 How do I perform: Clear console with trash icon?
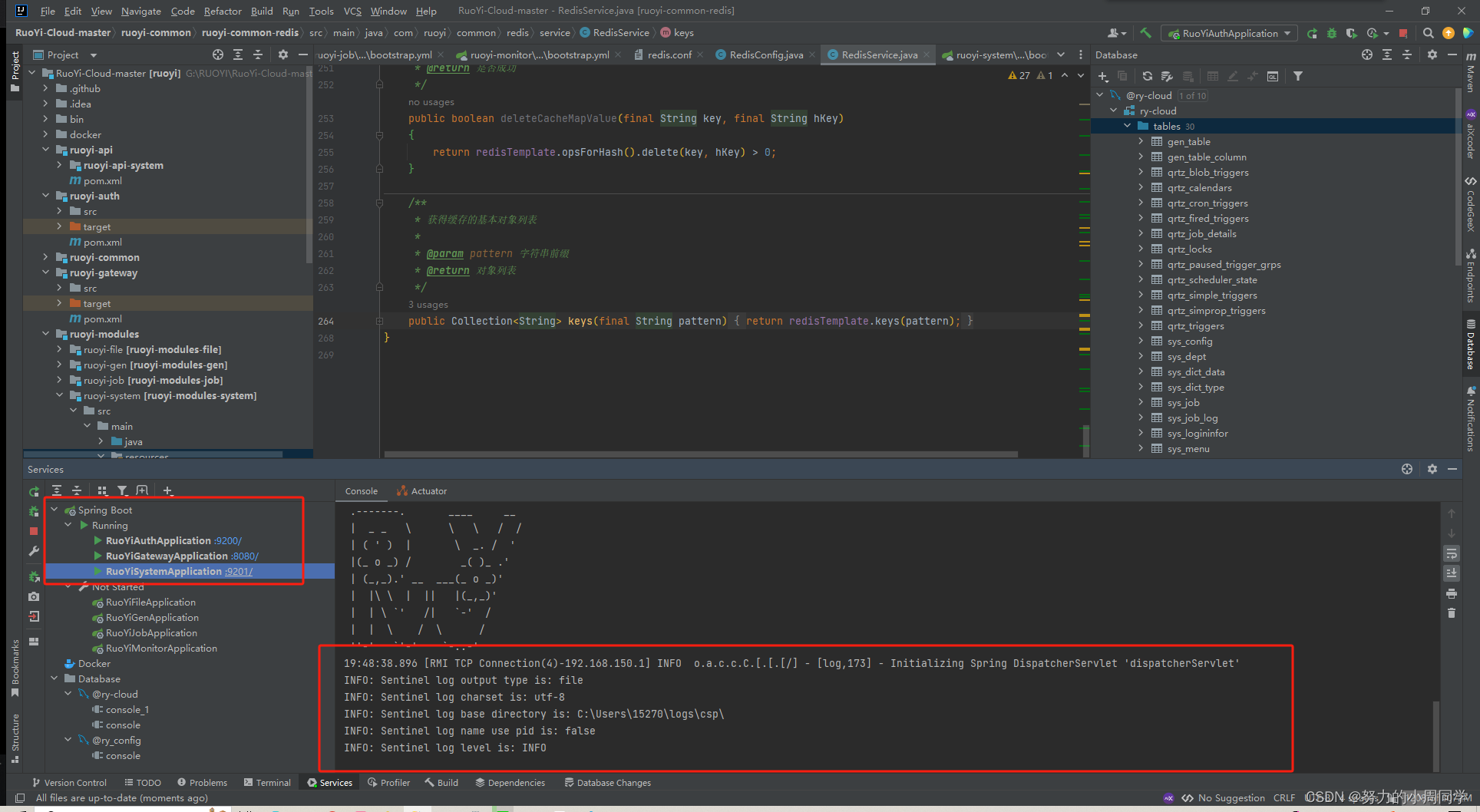(x=1452, y=613)
